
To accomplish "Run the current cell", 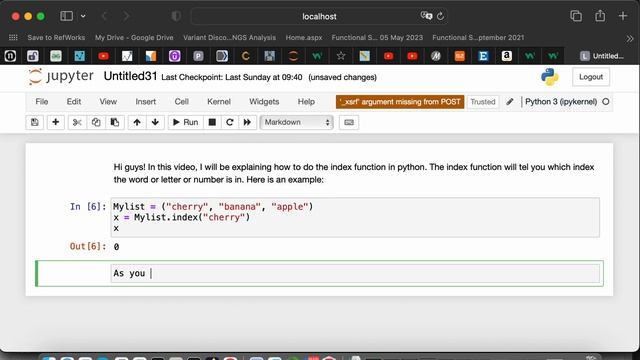I will coord(186,122).
